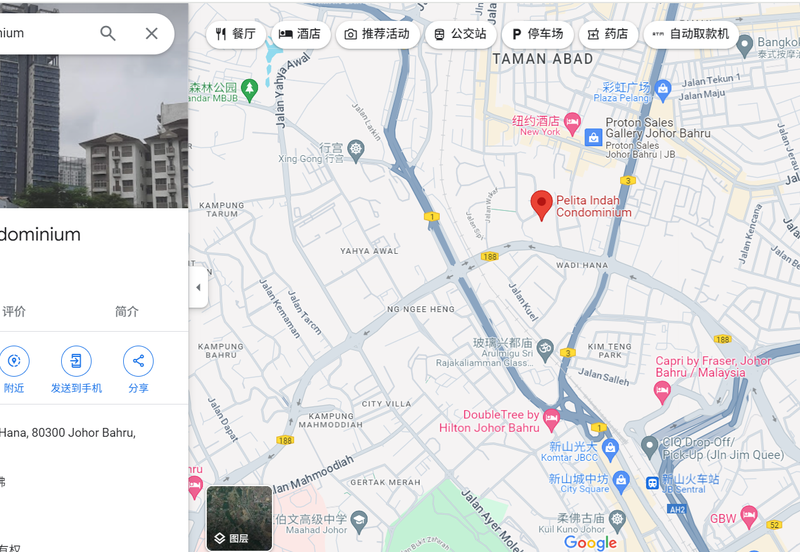Select the 酒店 hotels filter chip
800x552 pixels.
tap(299, 34)
